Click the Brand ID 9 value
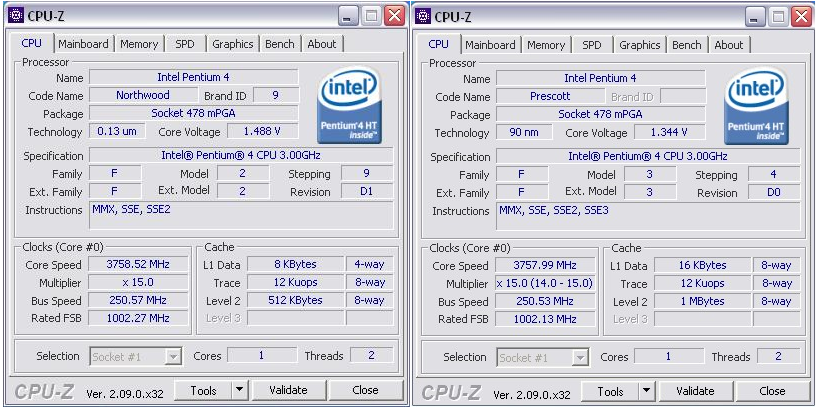The height and width of the screenshot is (407, 816). click(276, 95)
